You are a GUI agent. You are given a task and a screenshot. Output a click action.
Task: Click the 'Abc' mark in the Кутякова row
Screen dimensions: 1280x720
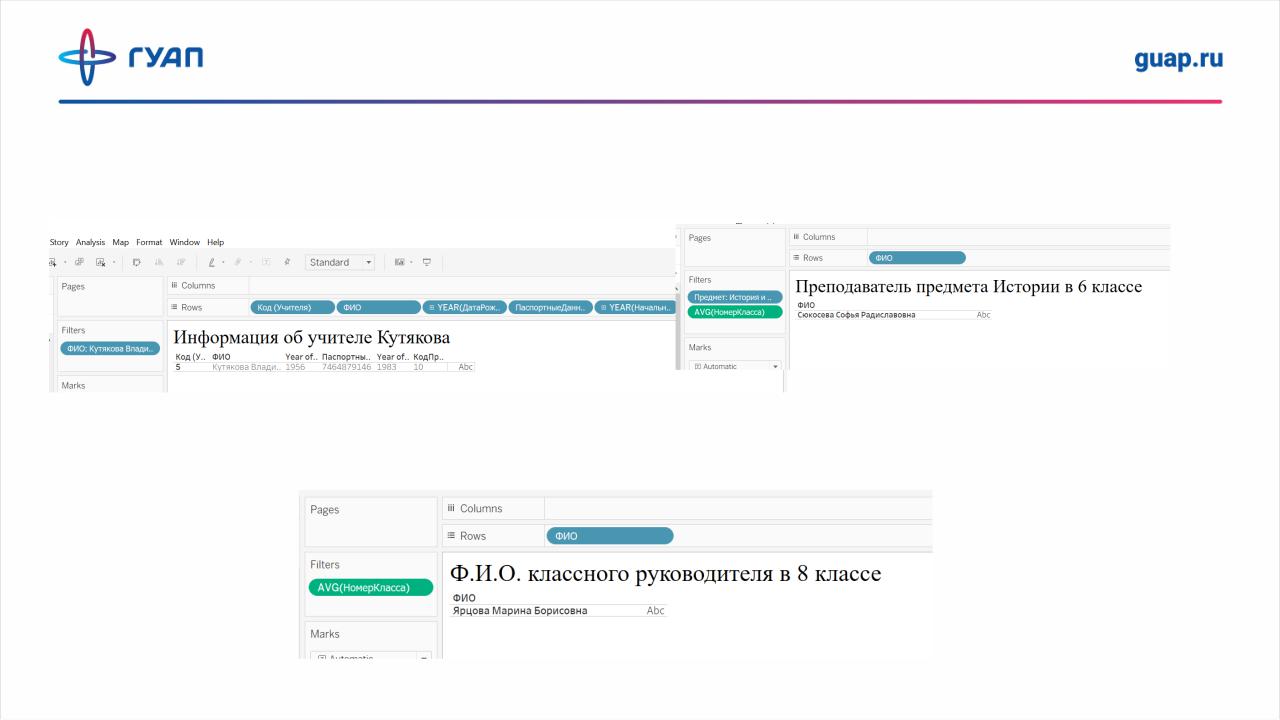pos(465,367)
